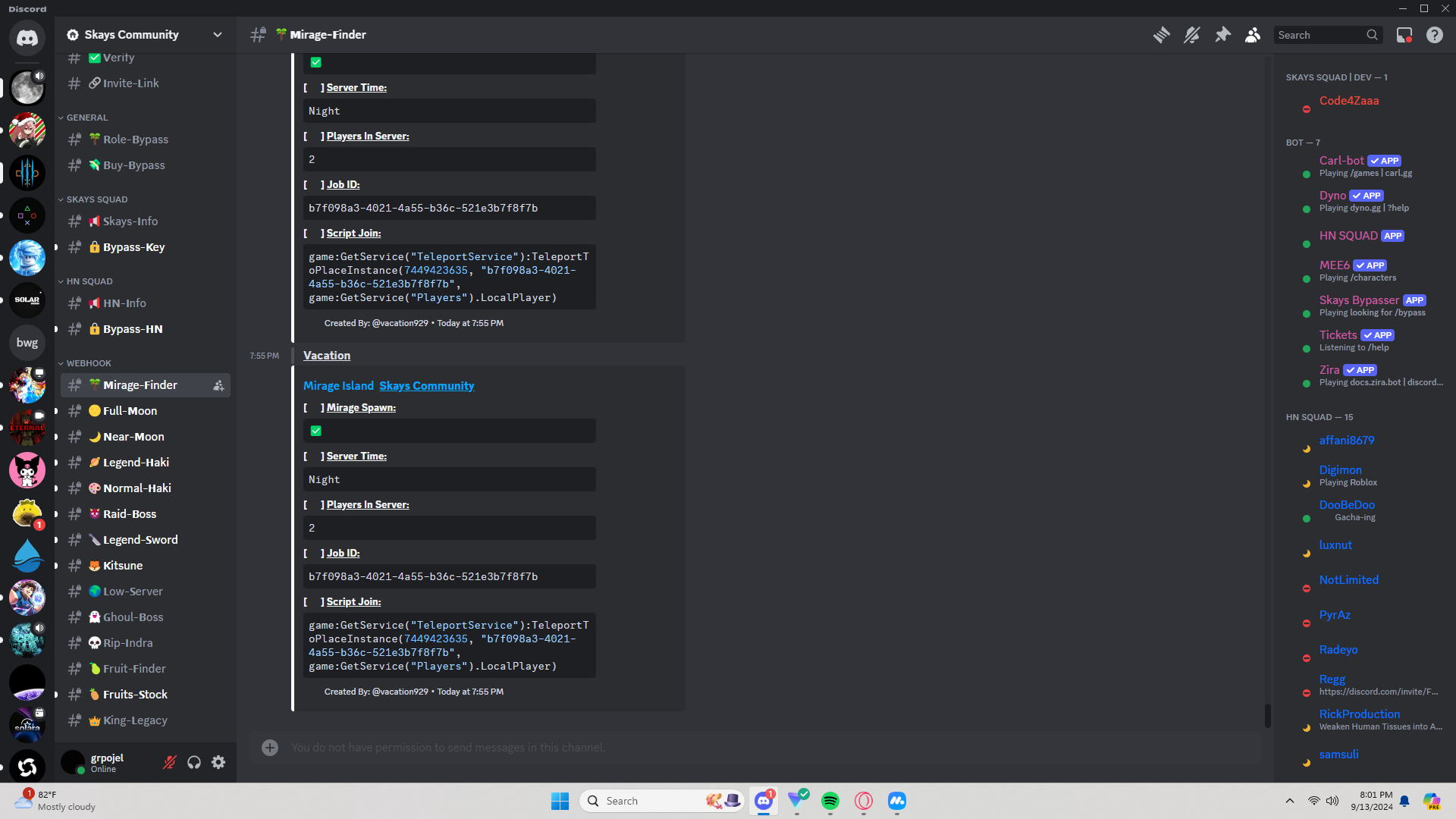Screen dimensions: 1456x819
Task: Click the chat scrollbar thumb
Action: [1267, 715]
